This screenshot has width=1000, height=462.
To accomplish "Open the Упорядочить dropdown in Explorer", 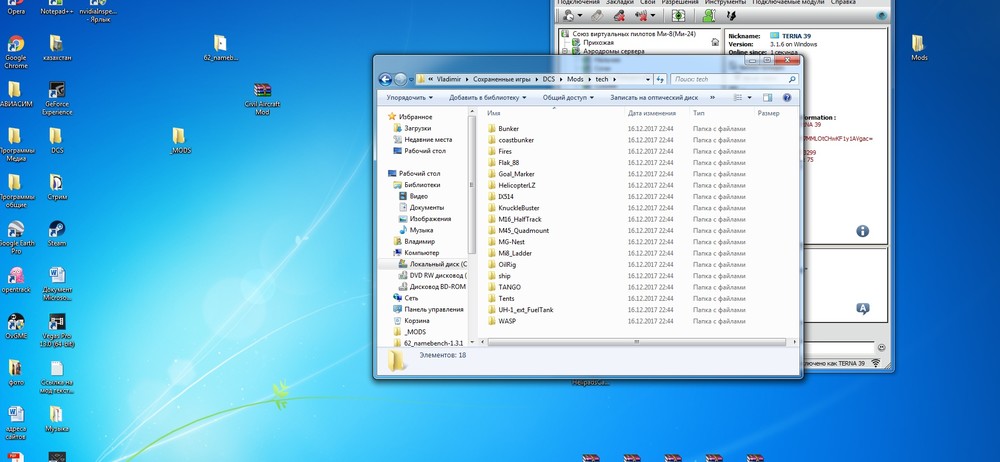I will pos(410,98).
